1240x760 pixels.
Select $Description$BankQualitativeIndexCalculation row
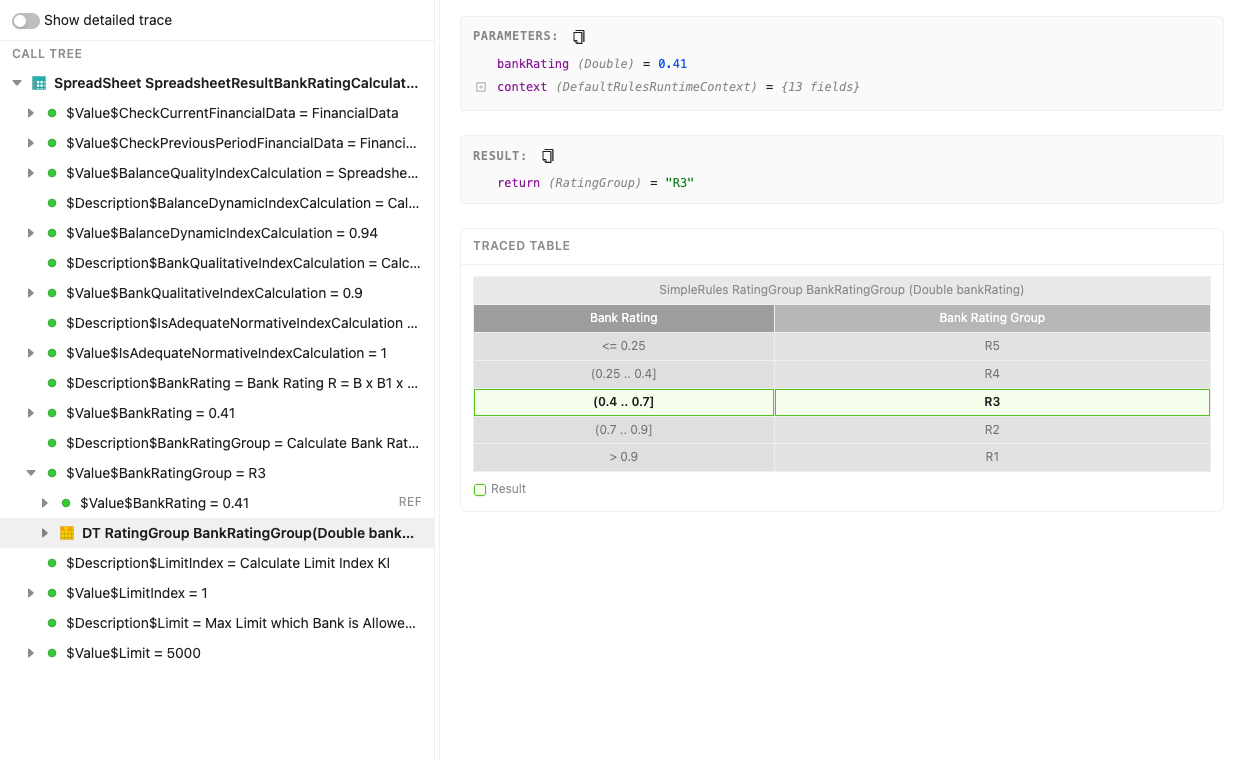tap(217, 263)
